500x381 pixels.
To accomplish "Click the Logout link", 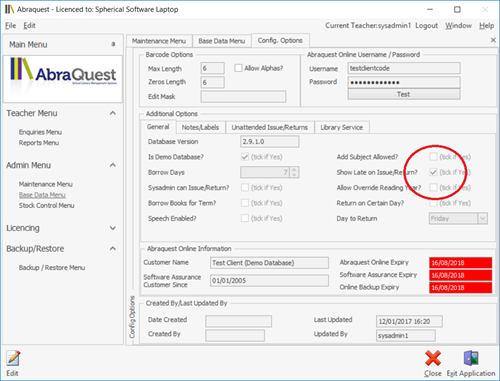I will [x=426, y=26].
